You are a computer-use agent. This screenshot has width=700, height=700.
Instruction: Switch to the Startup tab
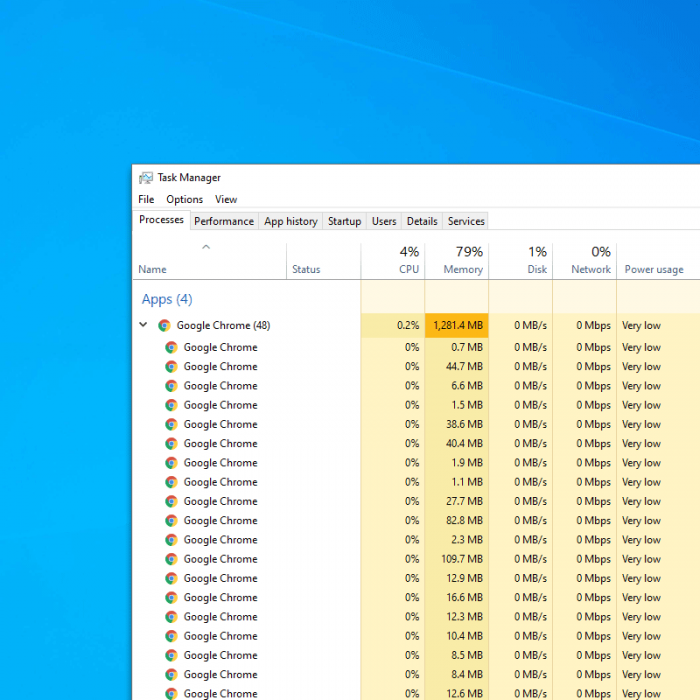coord(344,221)
